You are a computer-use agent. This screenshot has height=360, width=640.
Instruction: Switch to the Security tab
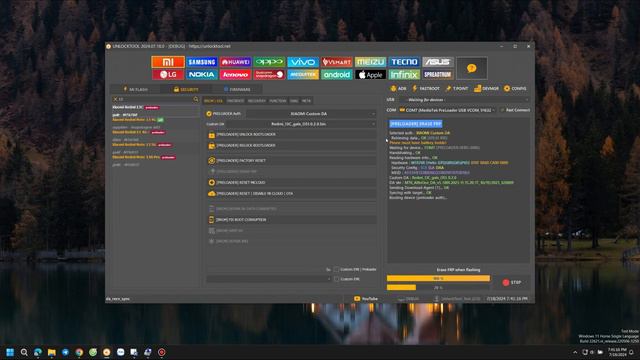(x=186, y=89)
